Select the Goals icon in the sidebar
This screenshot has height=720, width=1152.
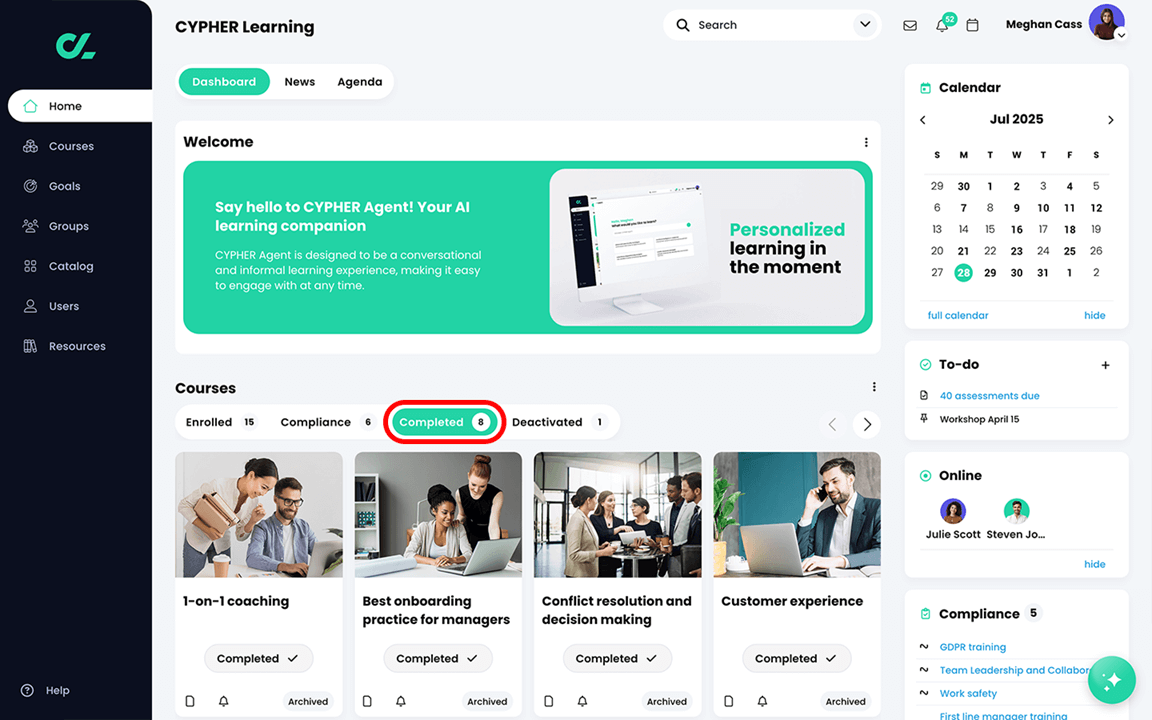pyautogui.click(x=31, y=186)
